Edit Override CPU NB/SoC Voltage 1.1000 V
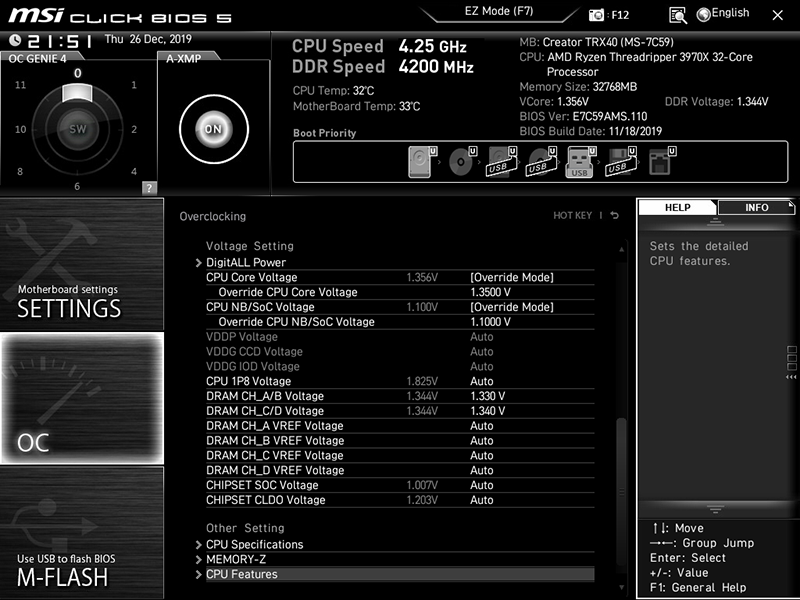 coord(490,321)
